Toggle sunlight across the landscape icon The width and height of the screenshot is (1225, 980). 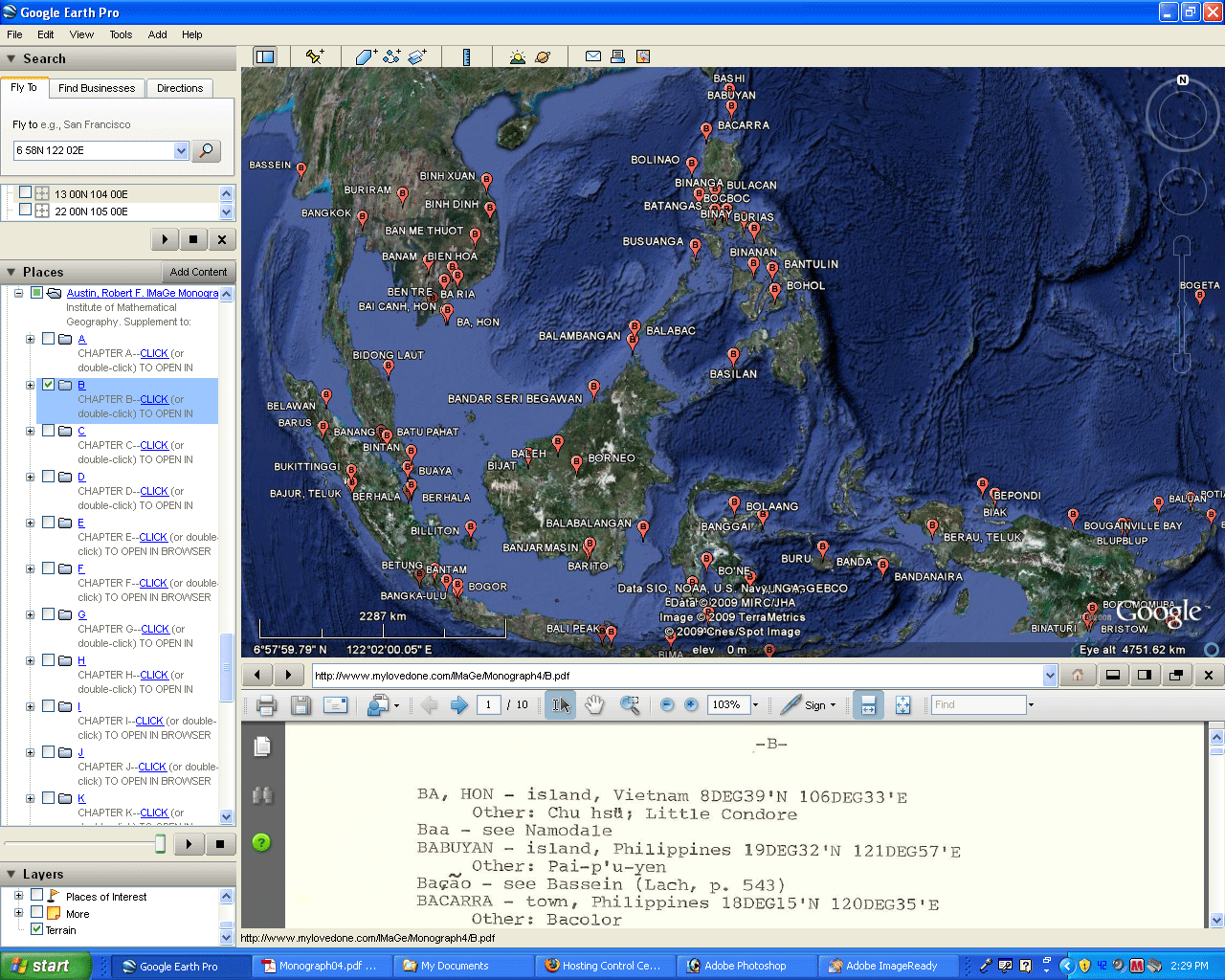tap(518, 56)
